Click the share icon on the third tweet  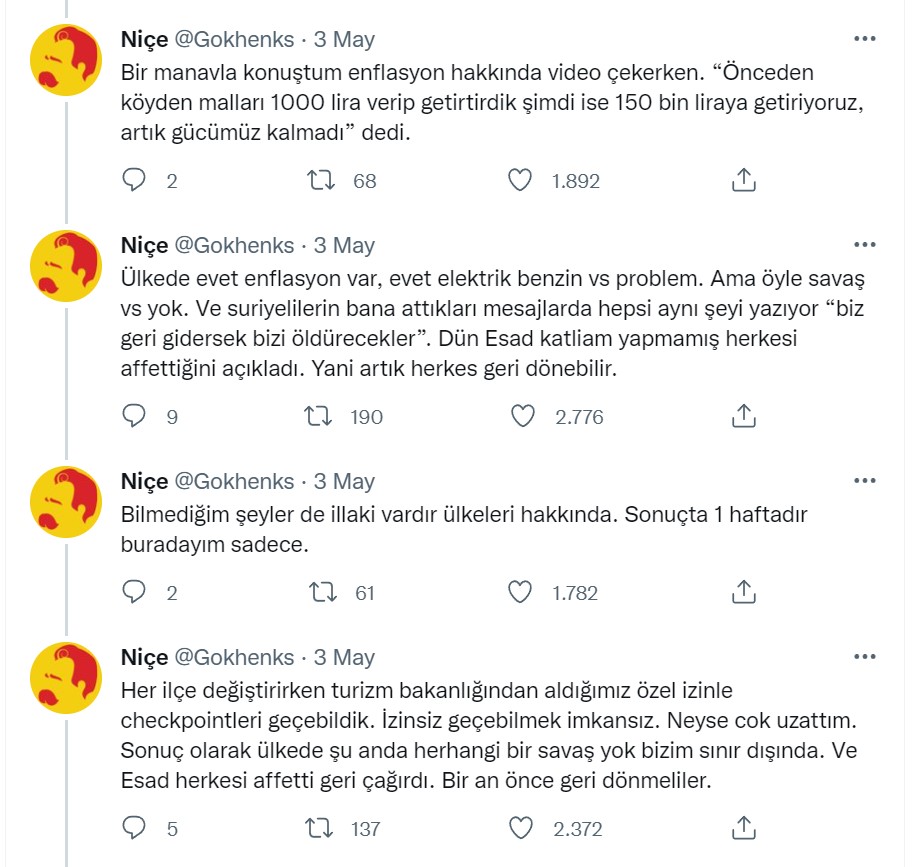(744, 592)
